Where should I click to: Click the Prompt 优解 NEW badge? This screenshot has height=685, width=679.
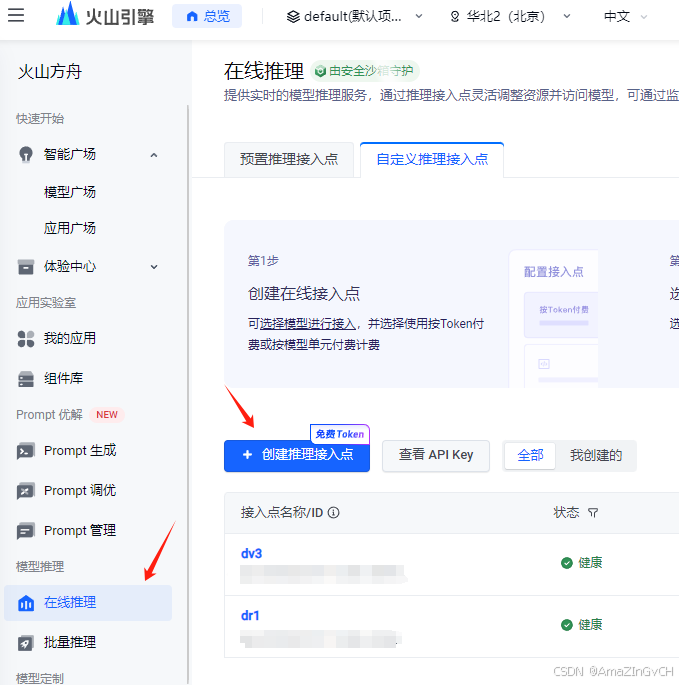[x=107, y=415]
